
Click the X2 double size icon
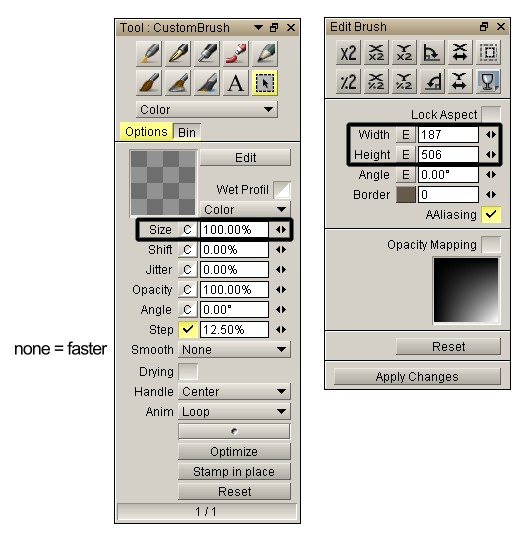(348, 53)
